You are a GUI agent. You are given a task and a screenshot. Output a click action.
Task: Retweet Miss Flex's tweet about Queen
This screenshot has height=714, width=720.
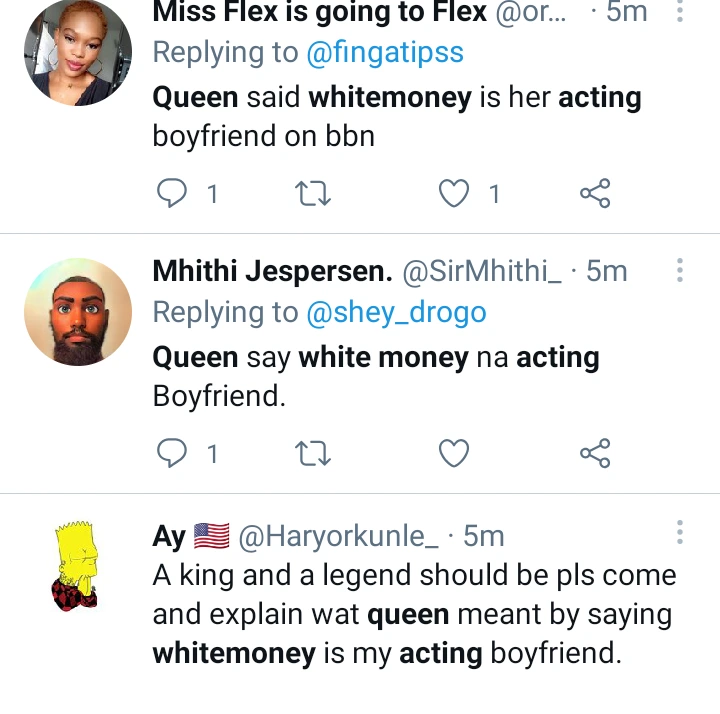tap(313, 193)
